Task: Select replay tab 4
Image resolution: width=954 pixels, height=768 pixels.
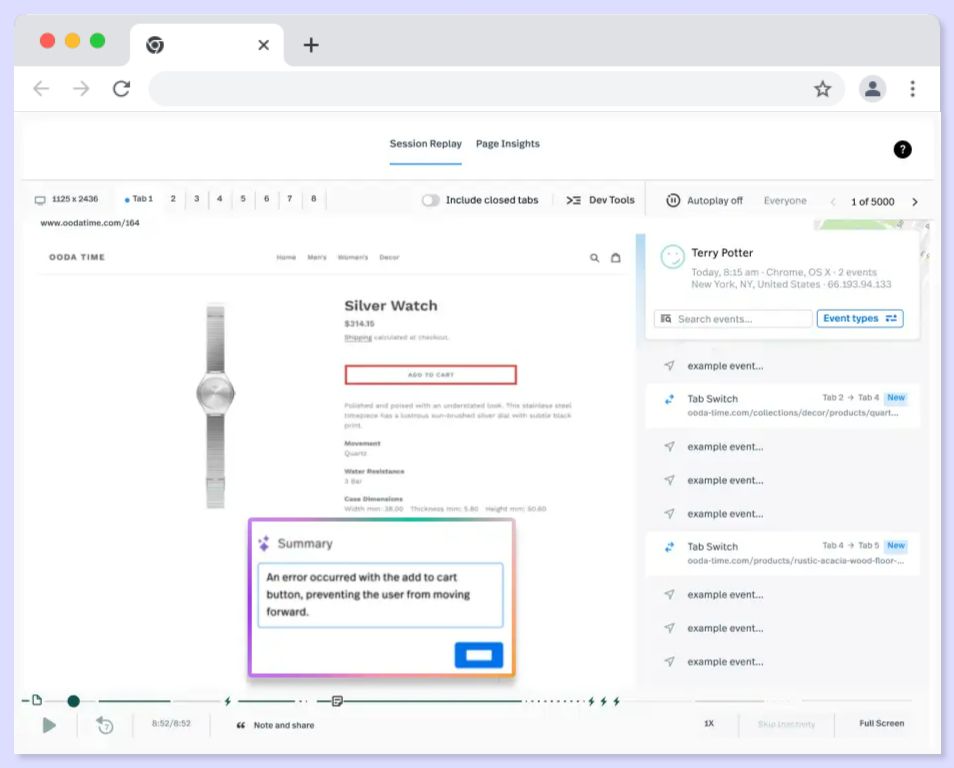Action: click(x=220, y=199)
